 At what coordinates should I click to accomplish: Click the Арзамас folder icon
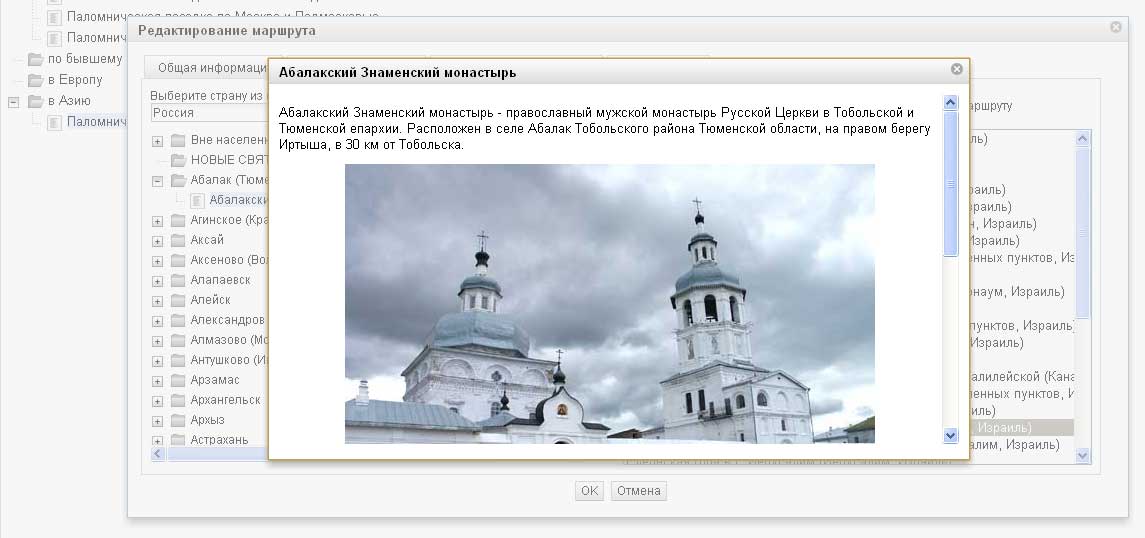click(x=178, y=380)
